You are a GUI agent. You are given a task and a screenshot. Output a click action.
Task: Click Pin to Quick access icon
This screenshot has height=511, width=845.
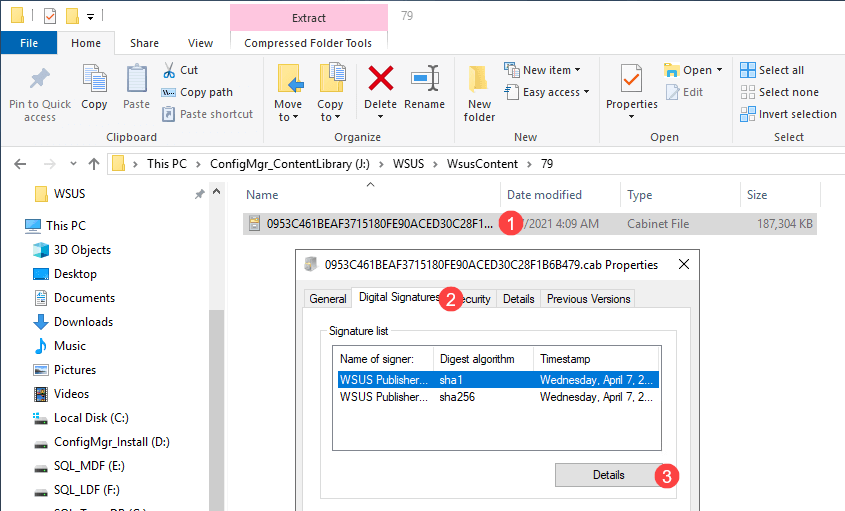tap(40, 80)
